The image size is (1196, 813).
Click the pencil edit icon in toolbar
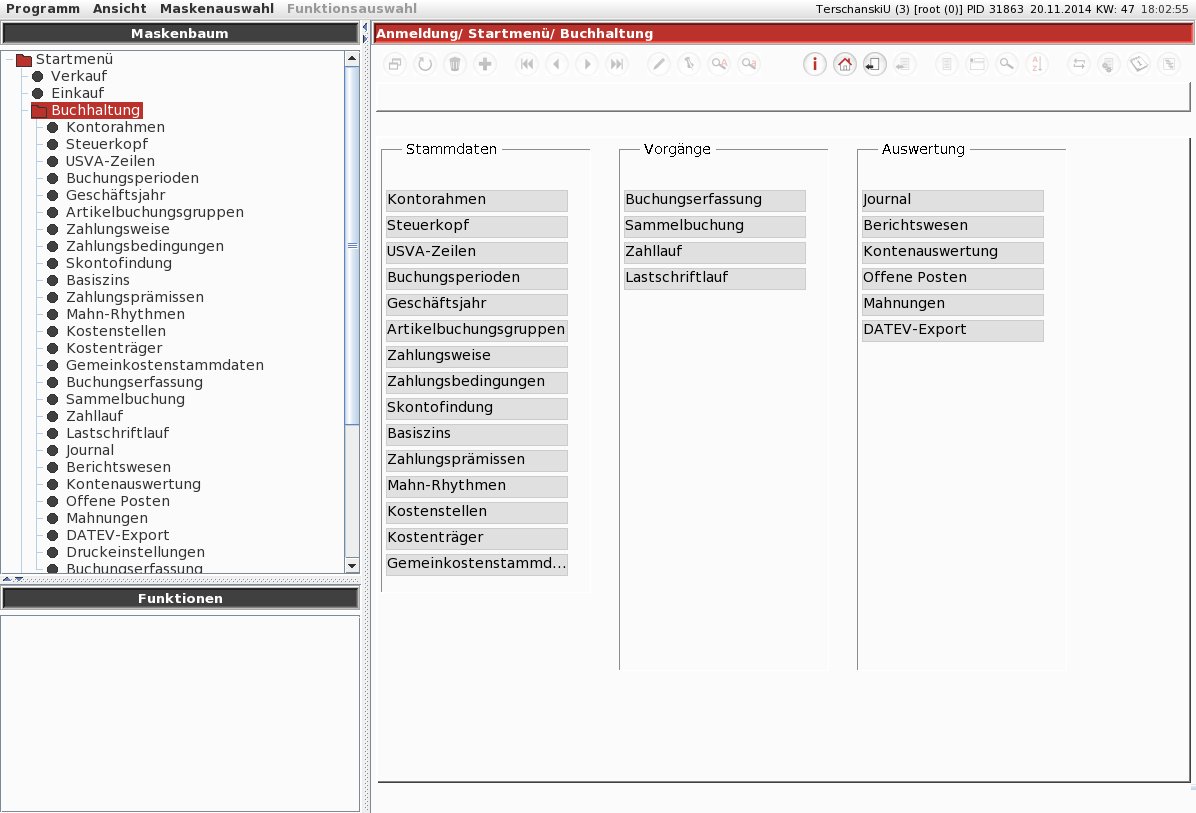658,64
